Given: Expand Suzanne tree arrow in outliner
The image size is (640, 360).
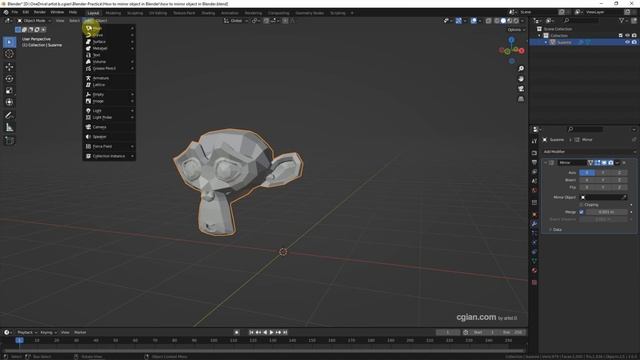Looking at the screenshot, I should click(x=546, y=42).
